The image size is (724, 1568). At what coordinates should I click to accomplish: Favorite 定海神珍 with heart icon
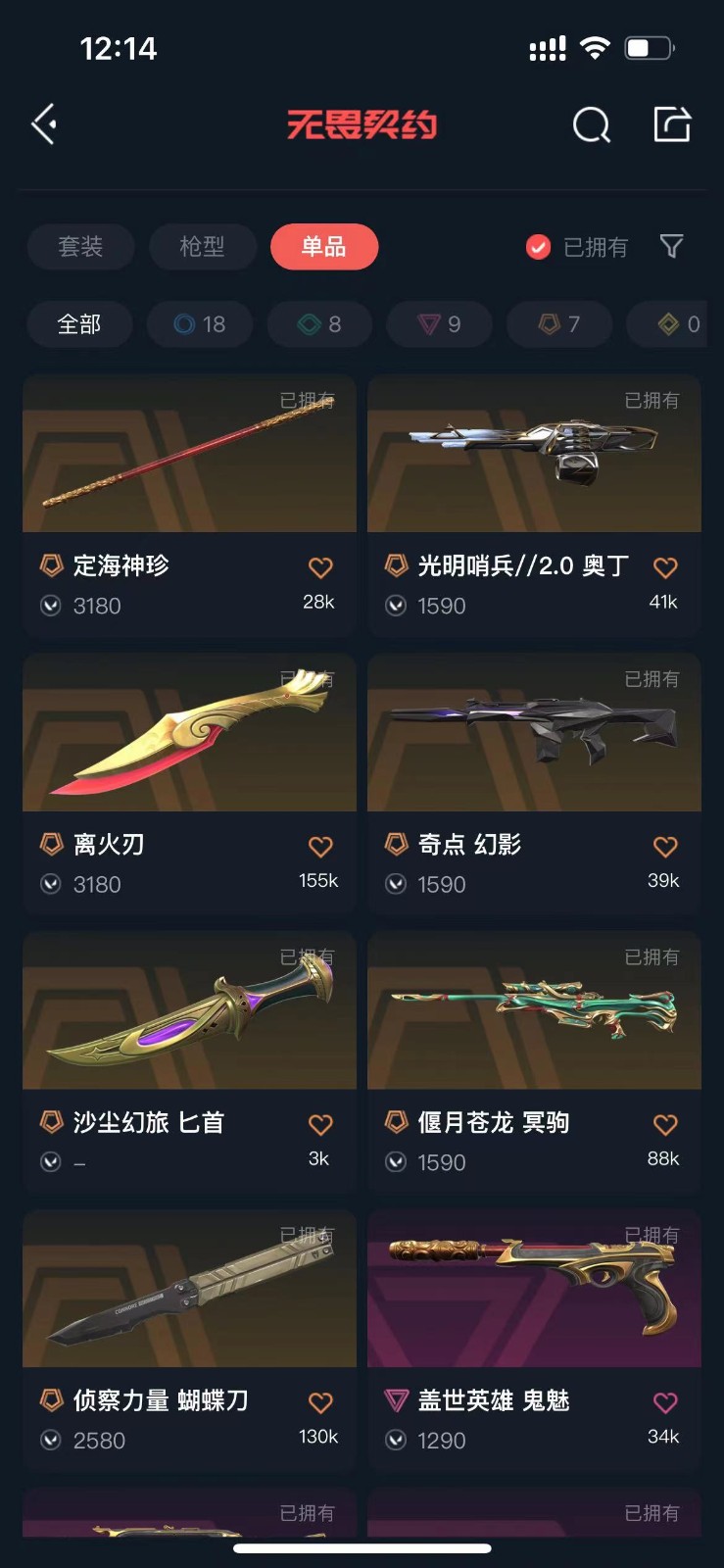pos(320,567)
